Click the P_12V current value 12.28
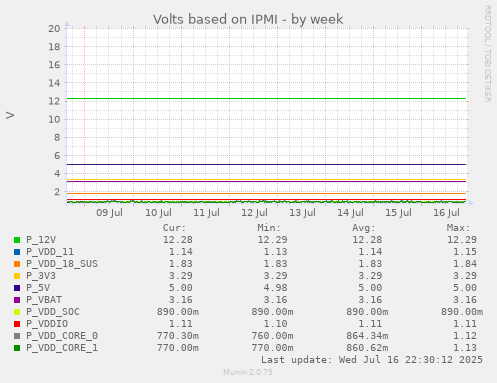This screenshot has width=497, height=383. (178, 240)
